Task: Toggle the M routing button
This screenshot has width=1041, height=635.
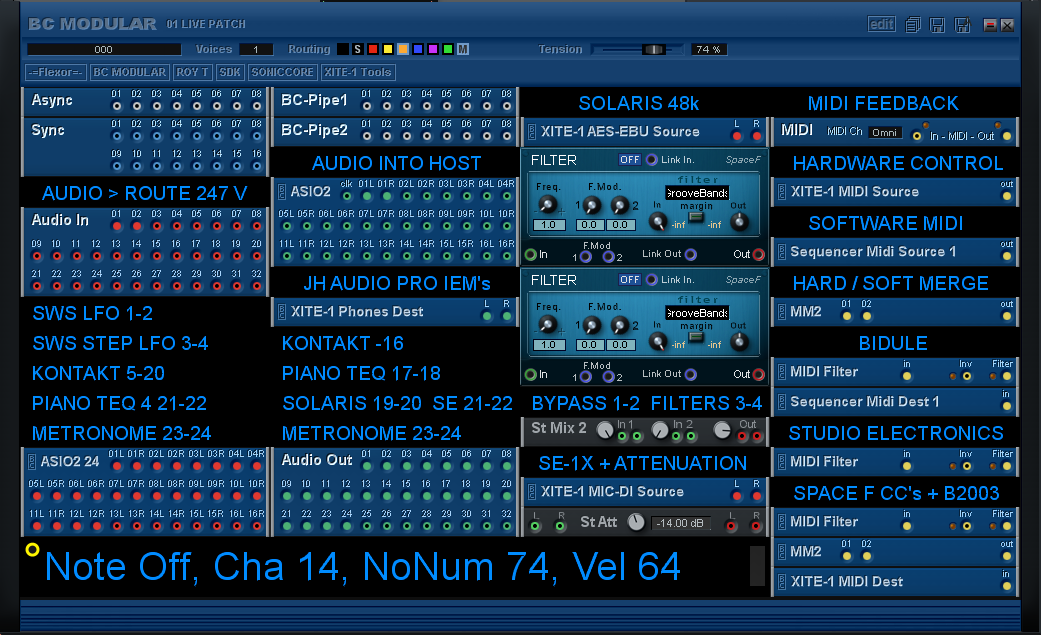Action: point(463,49)
